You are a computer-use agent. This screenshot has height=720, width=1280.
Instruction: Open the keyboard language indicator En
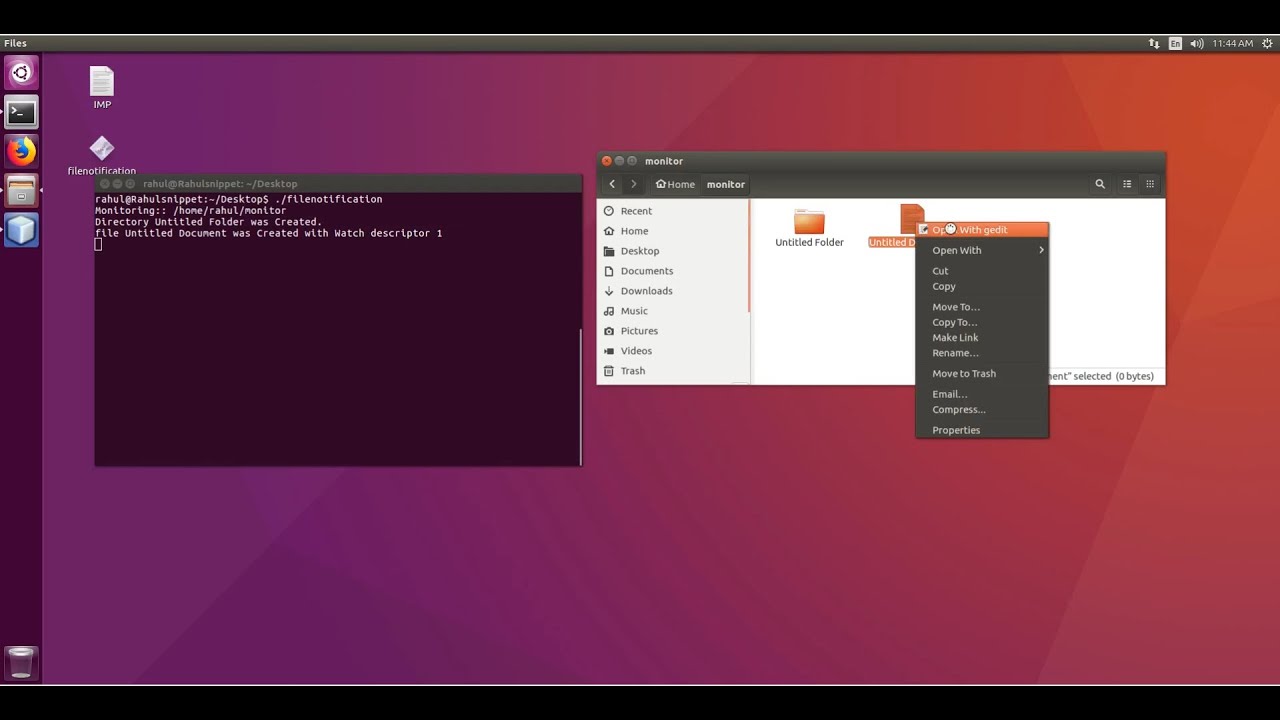1175,43
